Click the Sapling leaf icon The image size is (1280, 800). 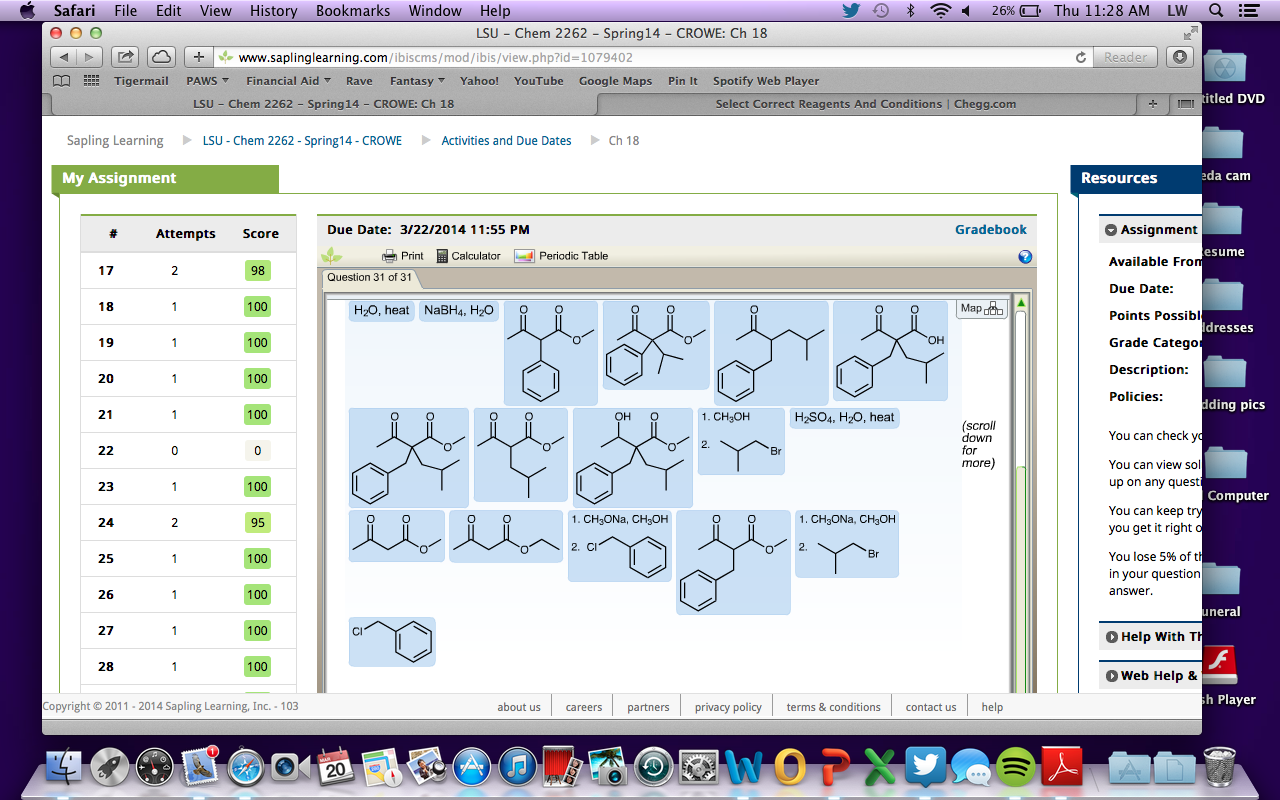pyautogui.click(x=331, y=256)
